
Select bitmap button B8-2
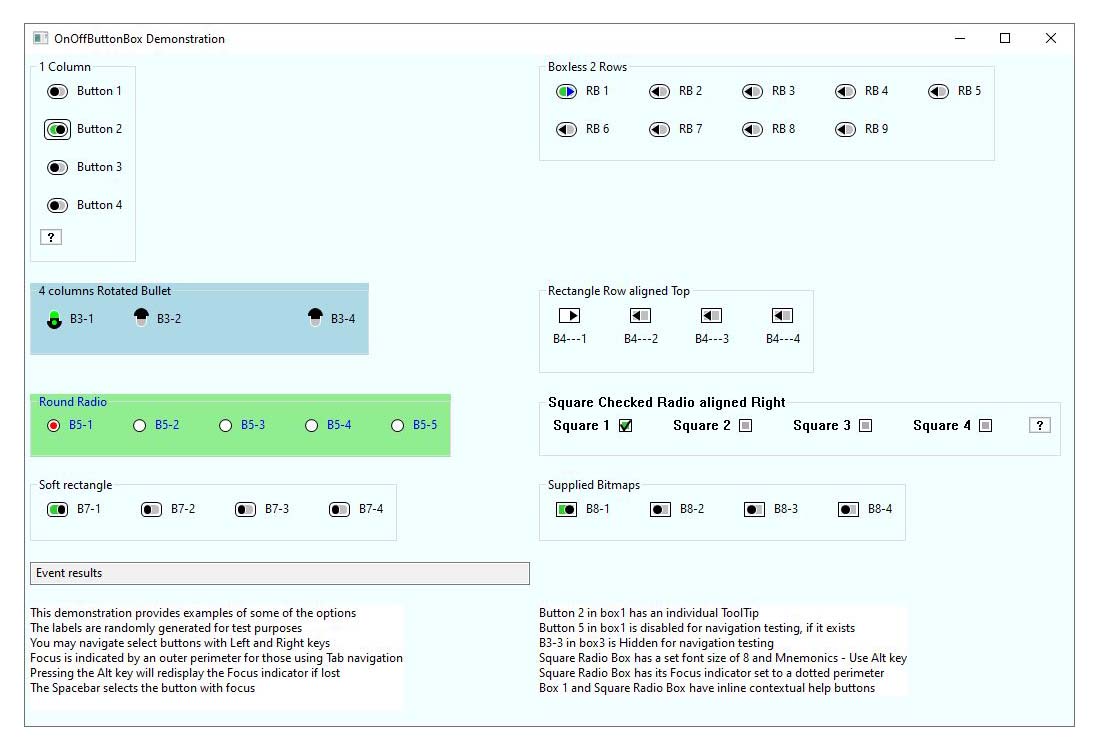point(660,509)
